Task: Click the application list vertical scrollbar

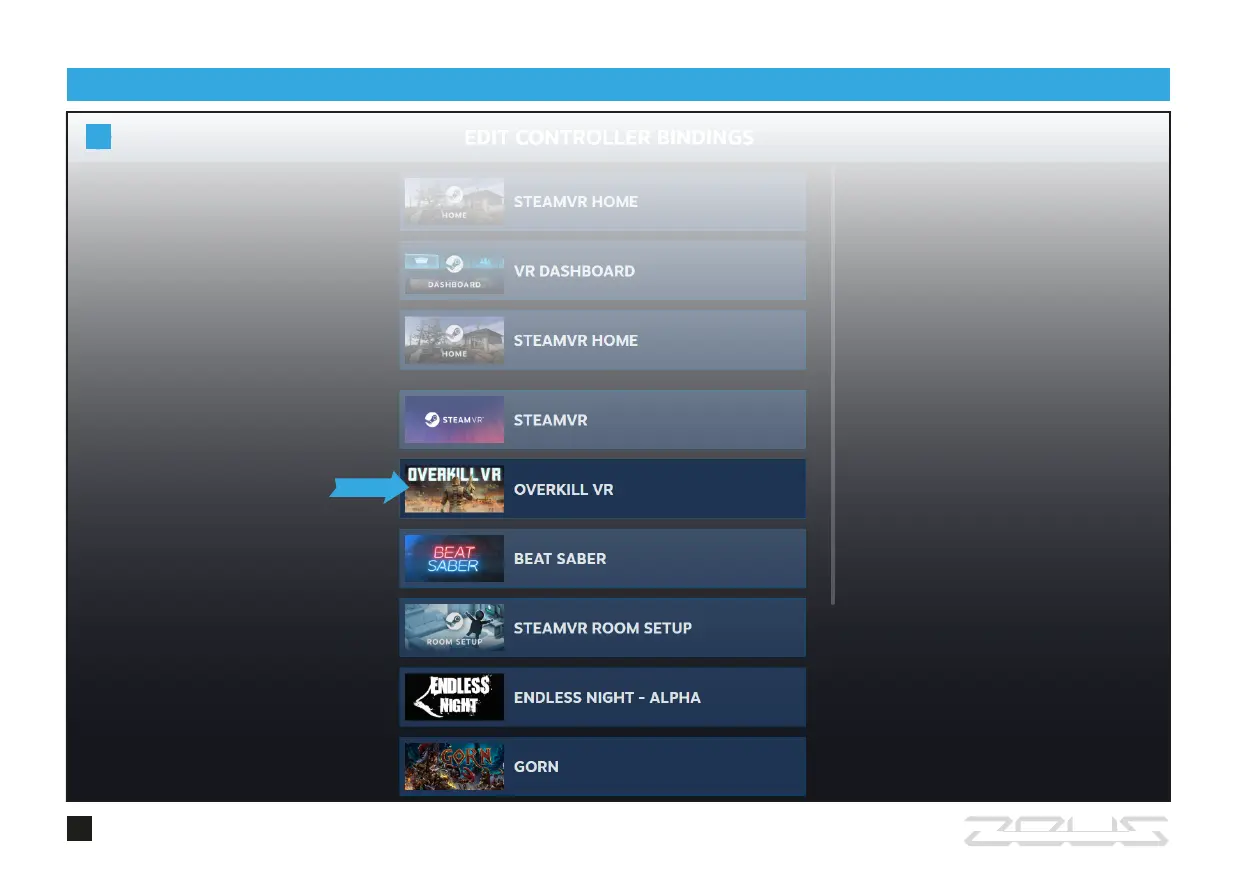Action: pos(833,385)
